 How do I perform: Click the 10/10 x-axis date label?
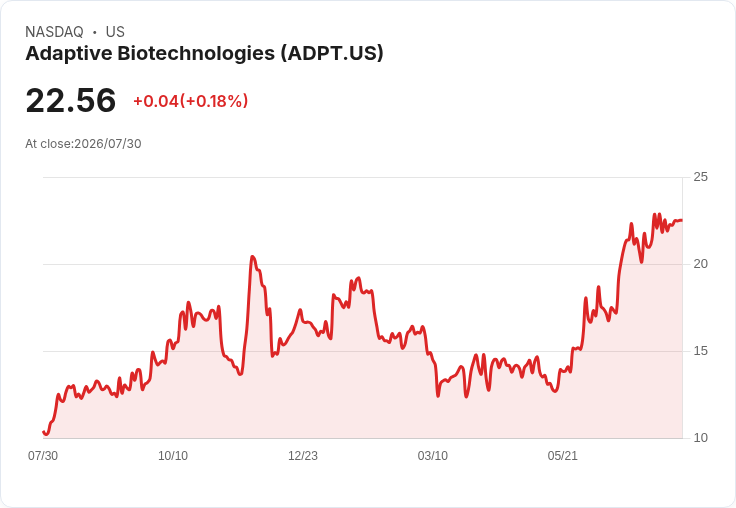[173, 456]
